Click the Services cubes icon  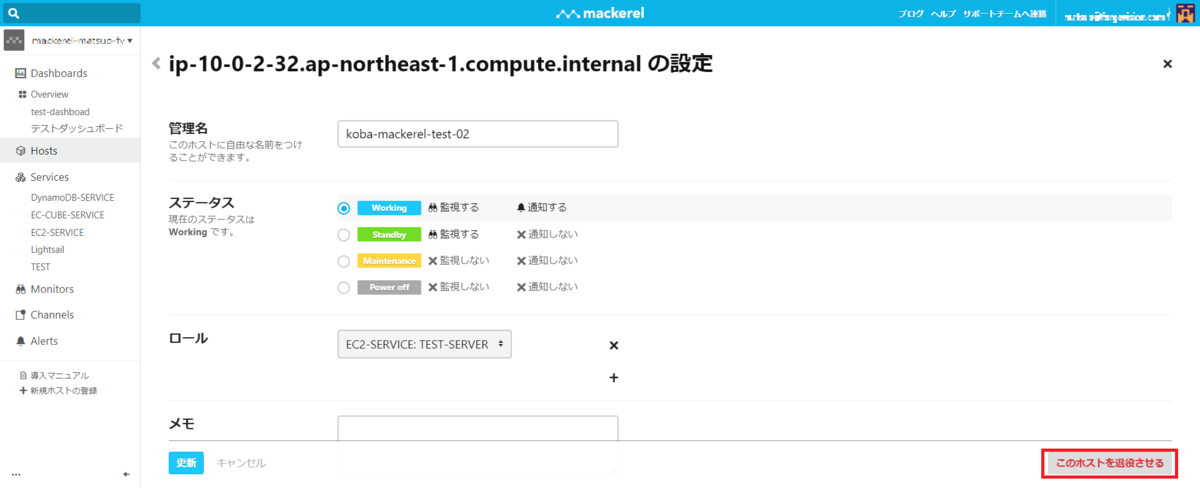pos(20,177)
